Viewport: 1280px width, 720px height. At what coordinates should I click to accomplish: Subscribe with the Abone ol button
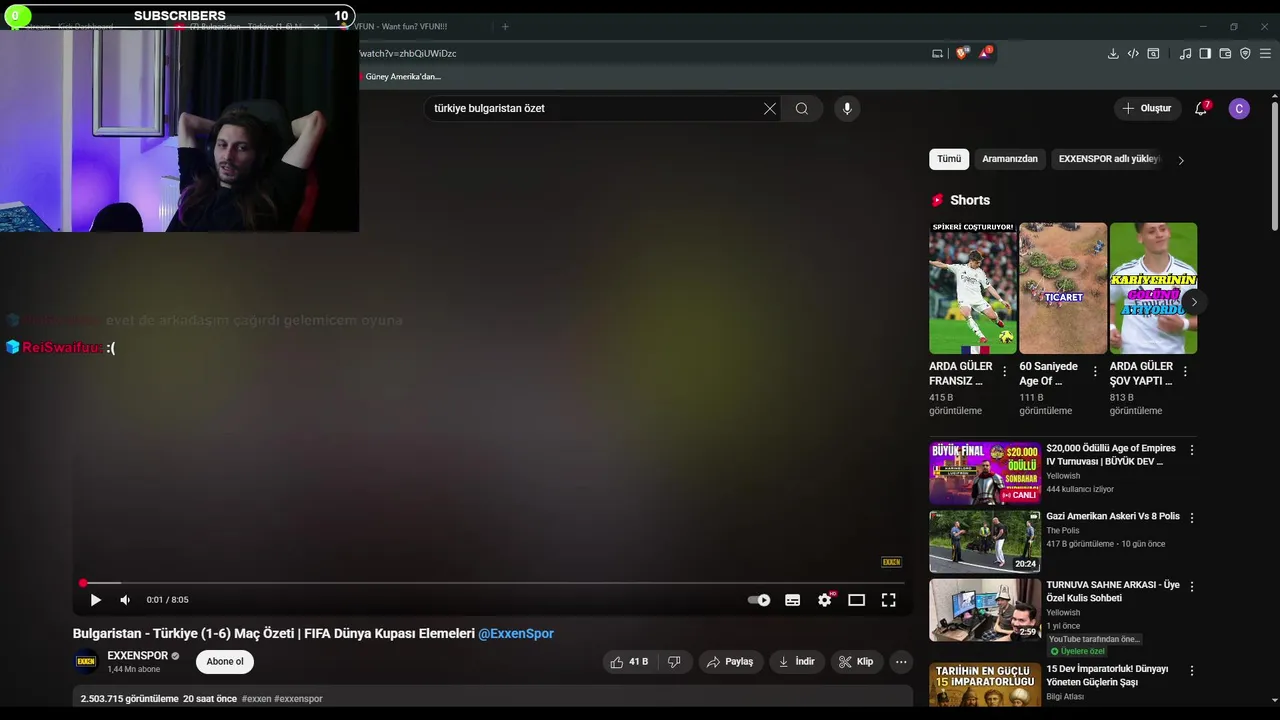225,662
